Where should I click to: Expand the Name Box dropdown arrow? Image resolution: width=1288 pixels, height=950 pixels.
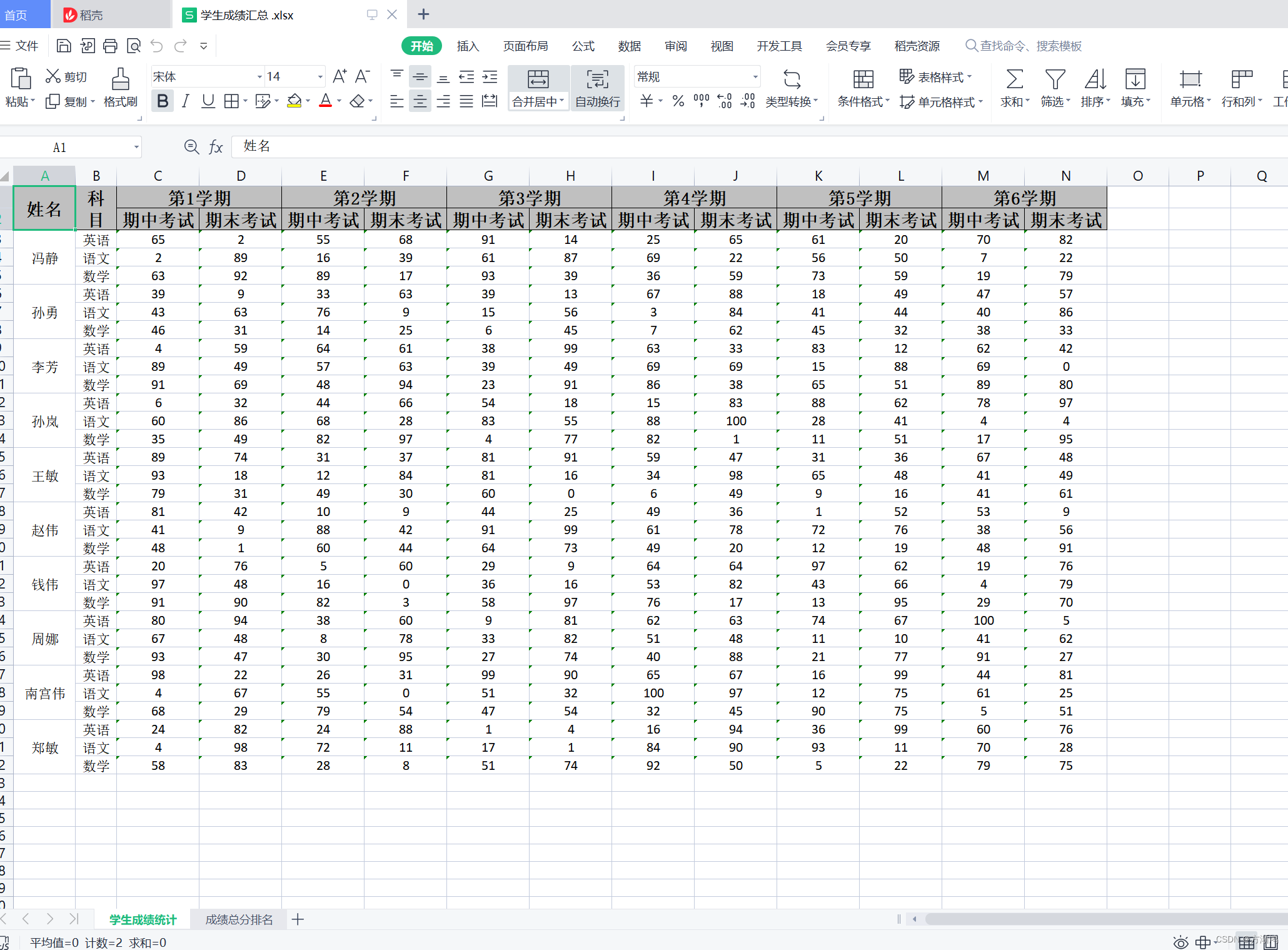click(x=136, y=148)
